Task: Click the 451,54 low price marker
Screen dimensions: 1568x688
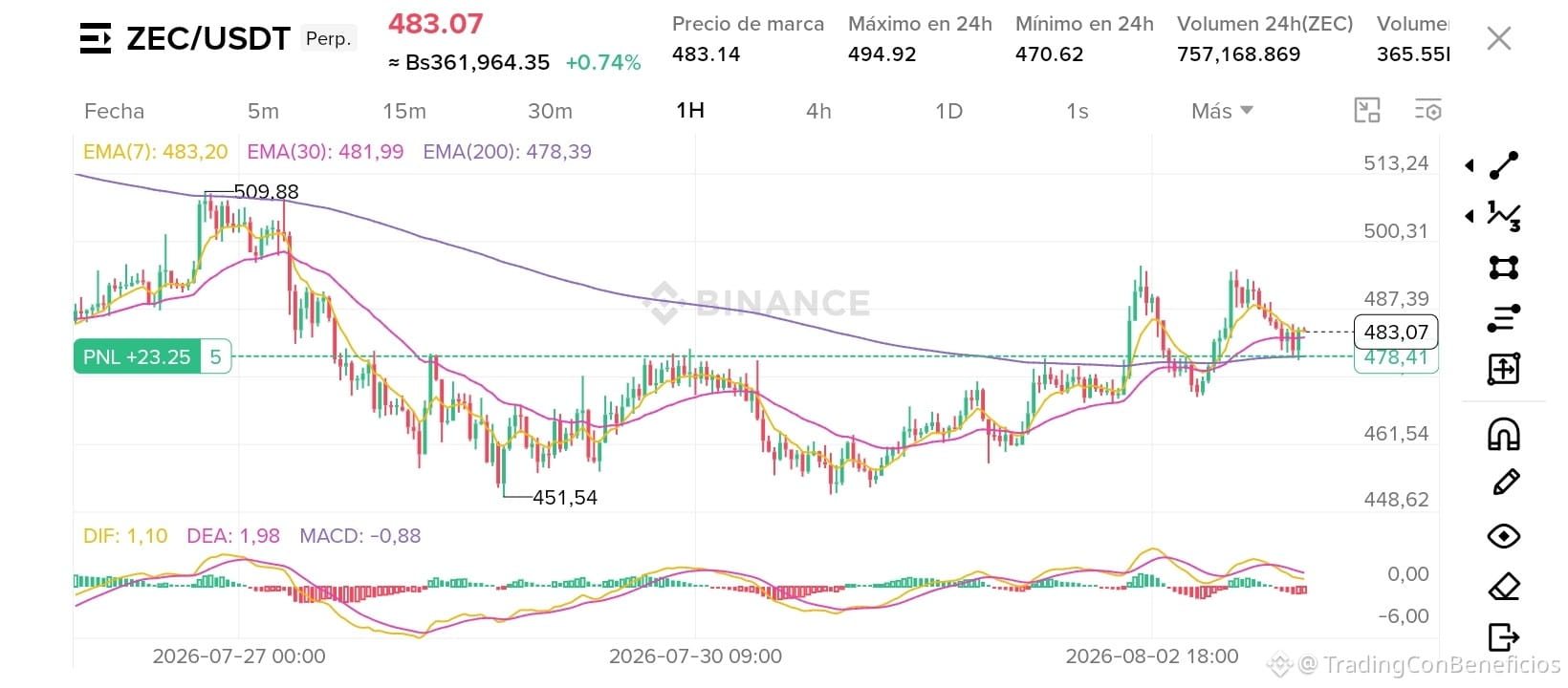Action: click(564, 498)
